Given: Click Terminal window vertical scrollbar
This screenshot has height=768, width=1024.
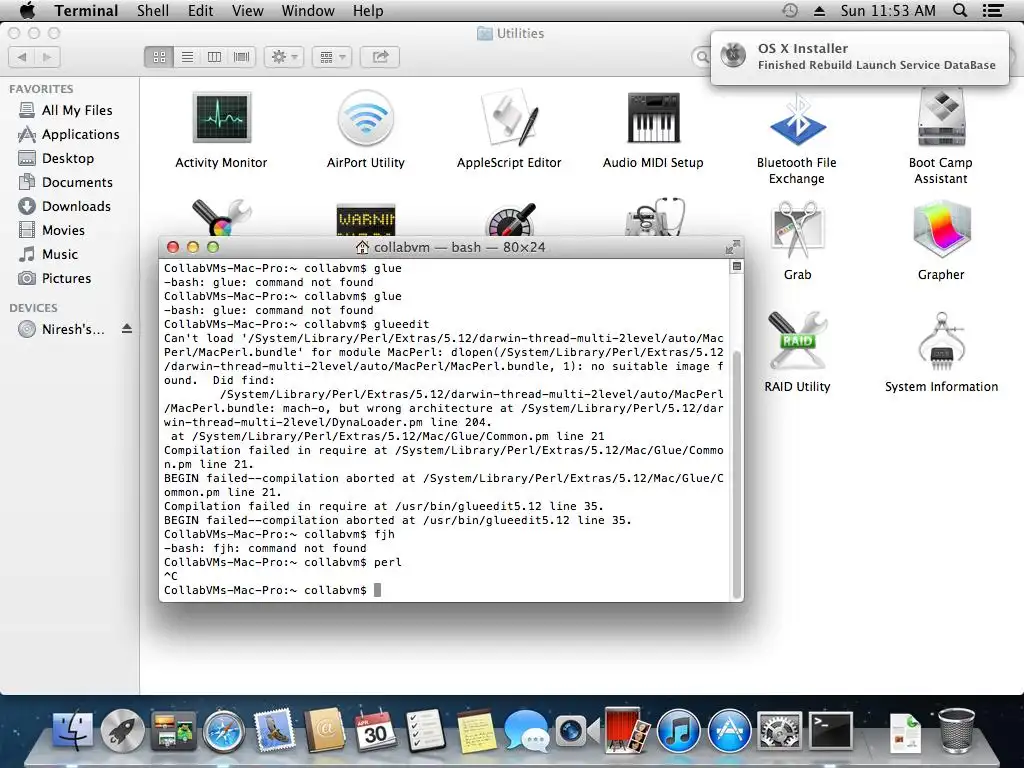Looking at the screenshot, I should click(737, 473).
